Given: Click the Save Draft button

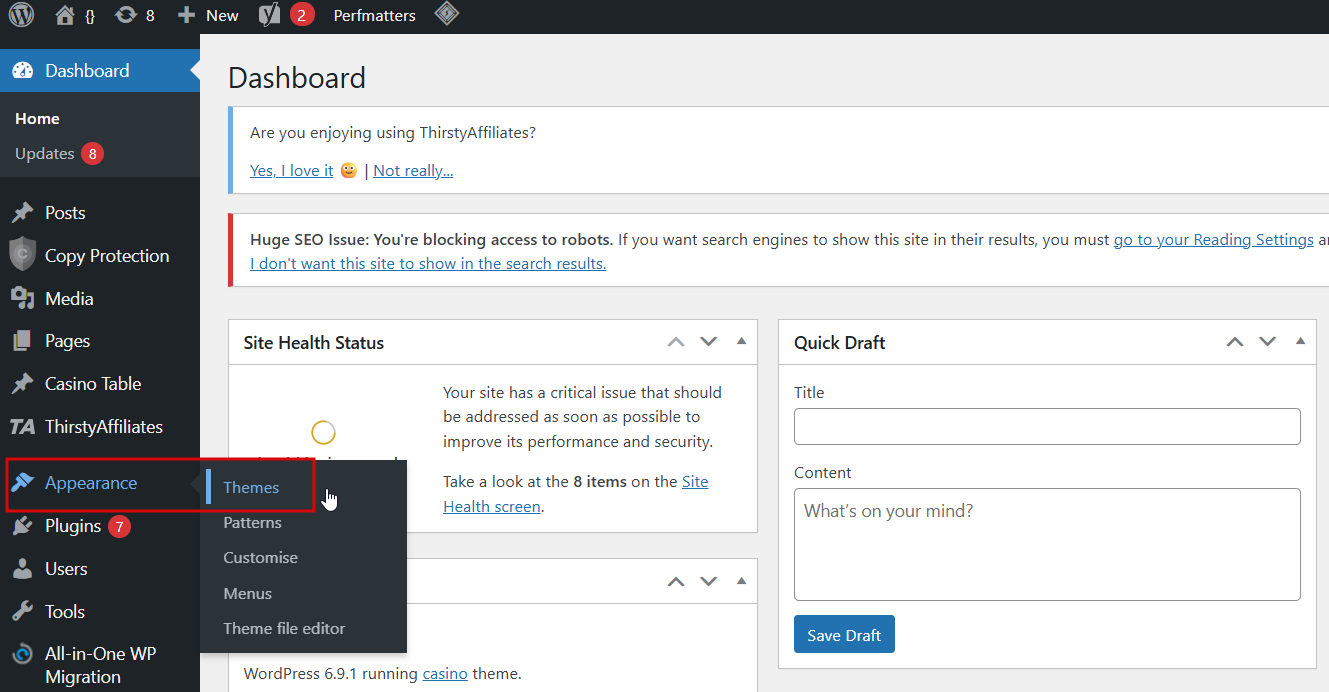Looking at the screenshot, I should 843,635.
